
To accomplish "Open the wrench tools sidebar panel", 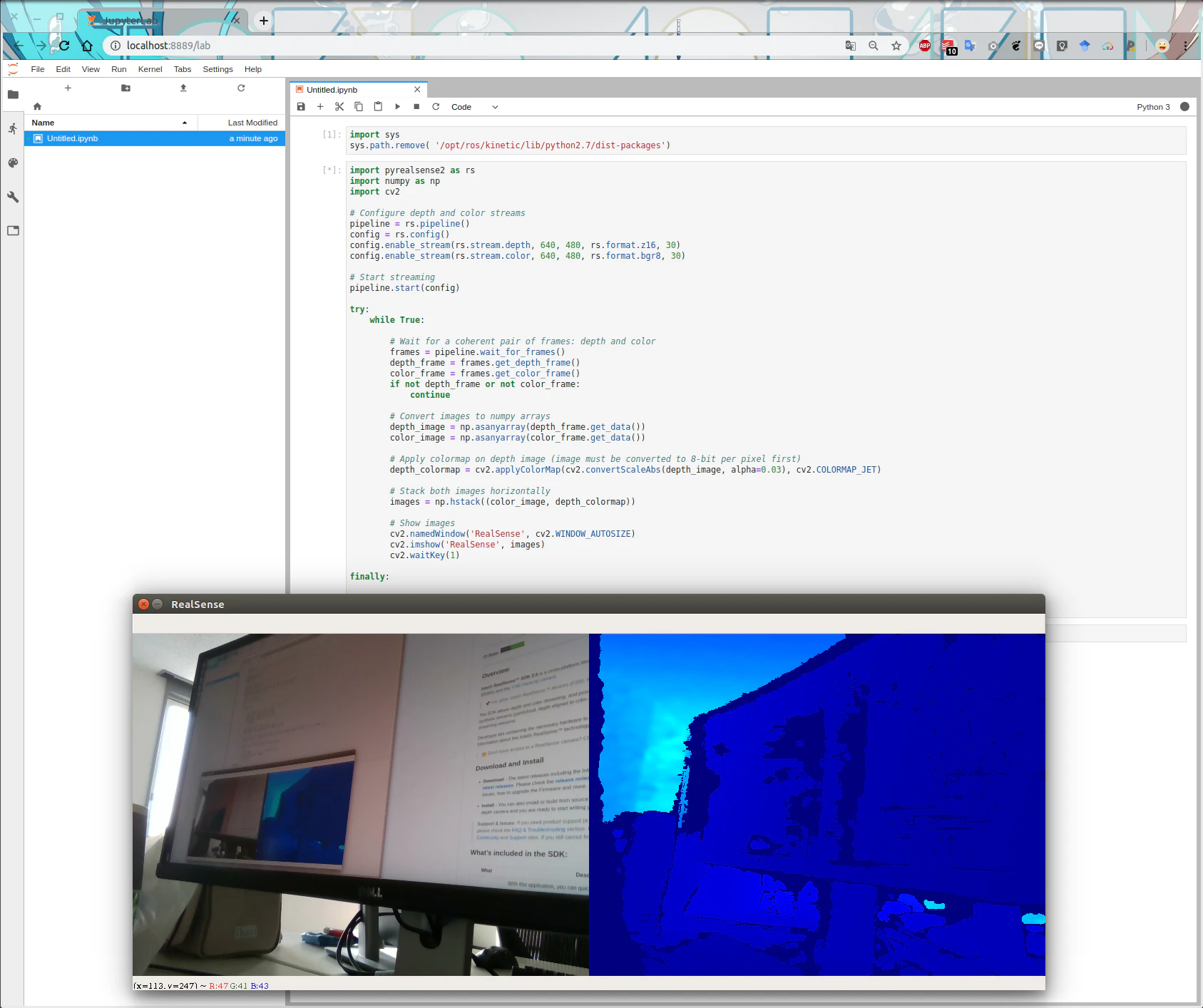I will tap(13, 197).
